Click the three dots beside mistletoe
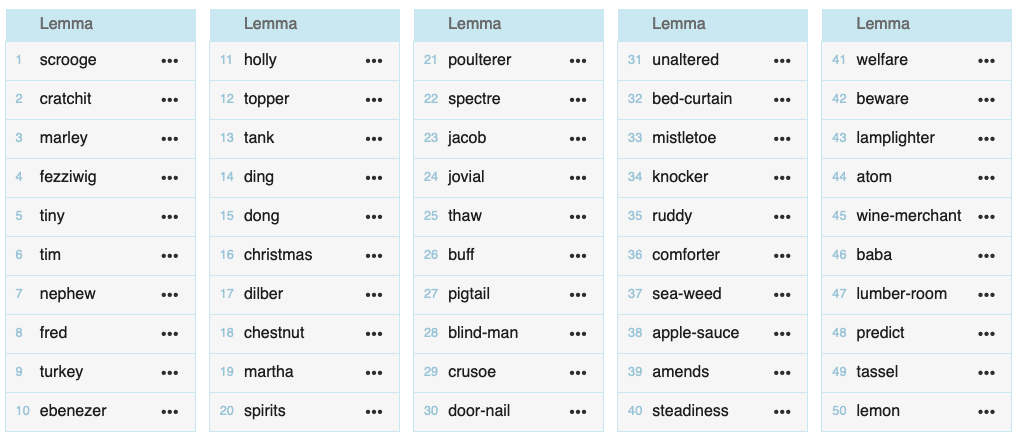 pyautogui.click(x=782, y=138)
